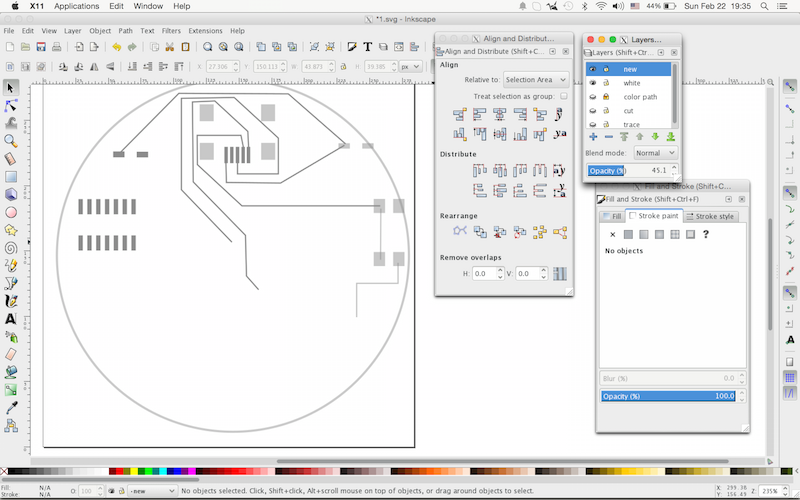Screen dimensions: 800x500
Task: Open current layer dropdown in status bar
Action: tap(152, 491)
